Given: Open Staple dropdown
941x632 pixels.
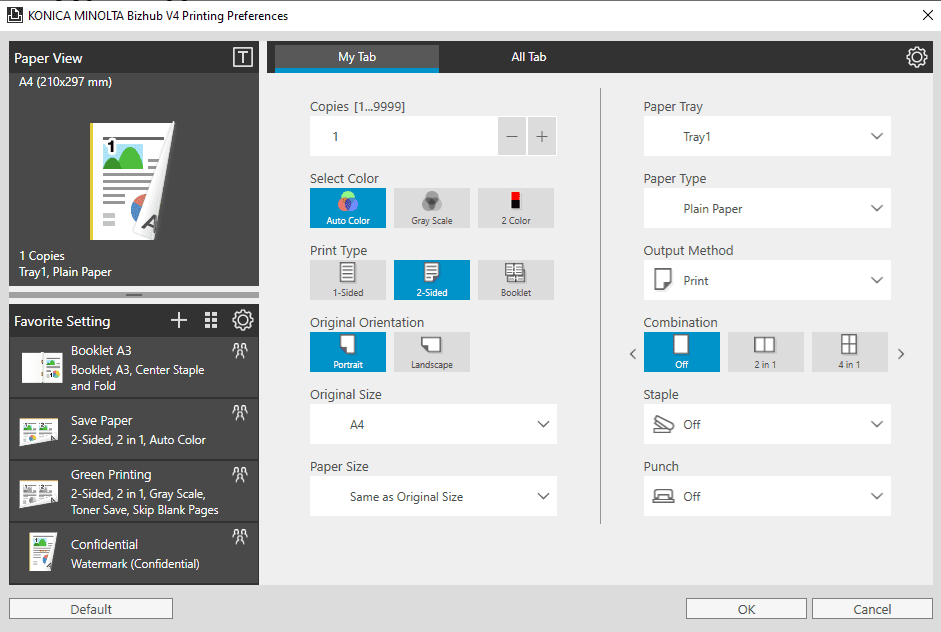Looking at the screenshot, I should tap(767, 424).
